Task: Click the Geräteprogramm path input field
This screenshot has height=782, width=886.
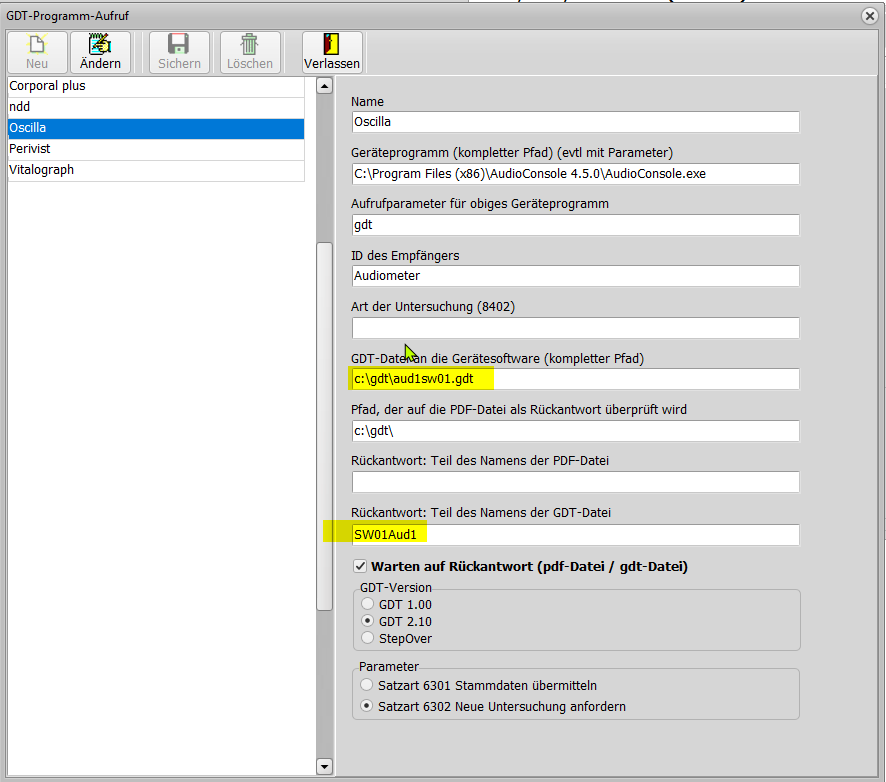Action: coord(575,173)
